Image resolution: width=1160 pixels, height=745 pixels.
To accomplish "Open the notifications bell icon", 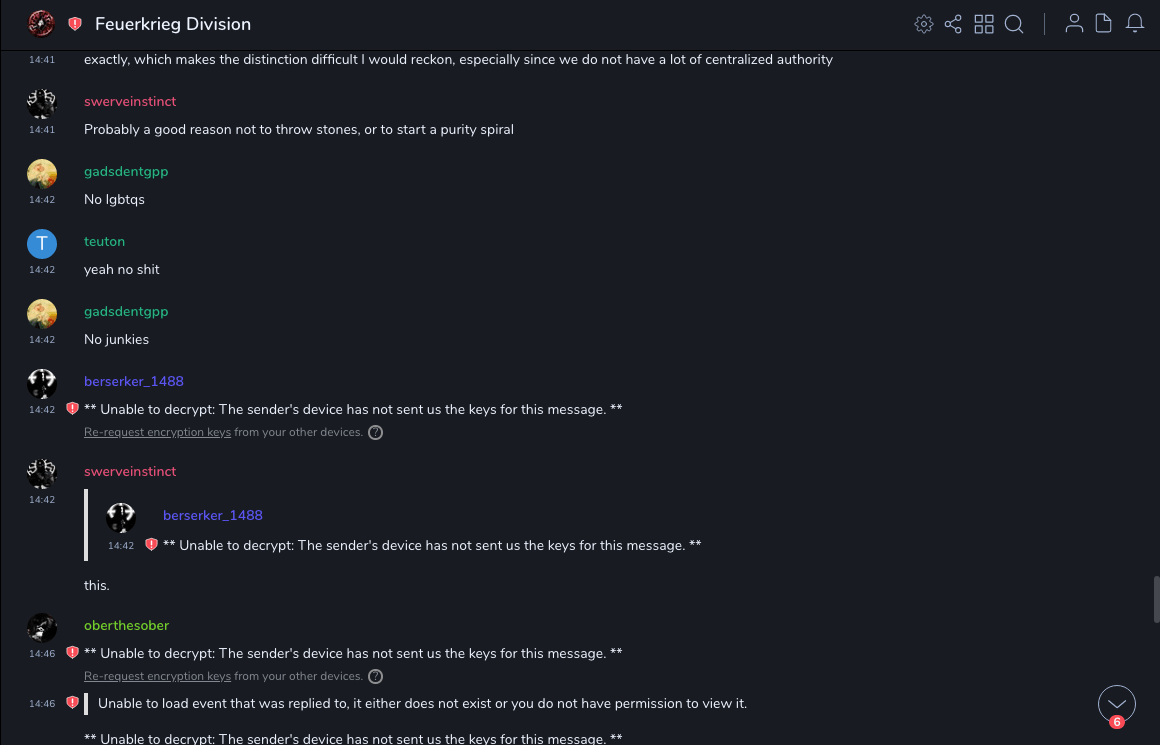I will coord(1135,24).
